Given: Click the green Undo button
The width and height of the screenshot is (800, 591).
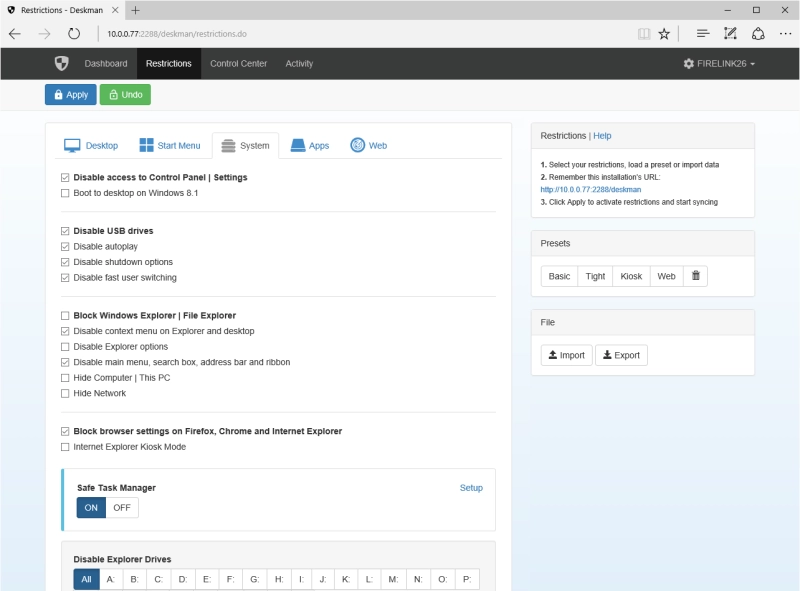Looking at the screenshot, I should (x=125, y=94).
